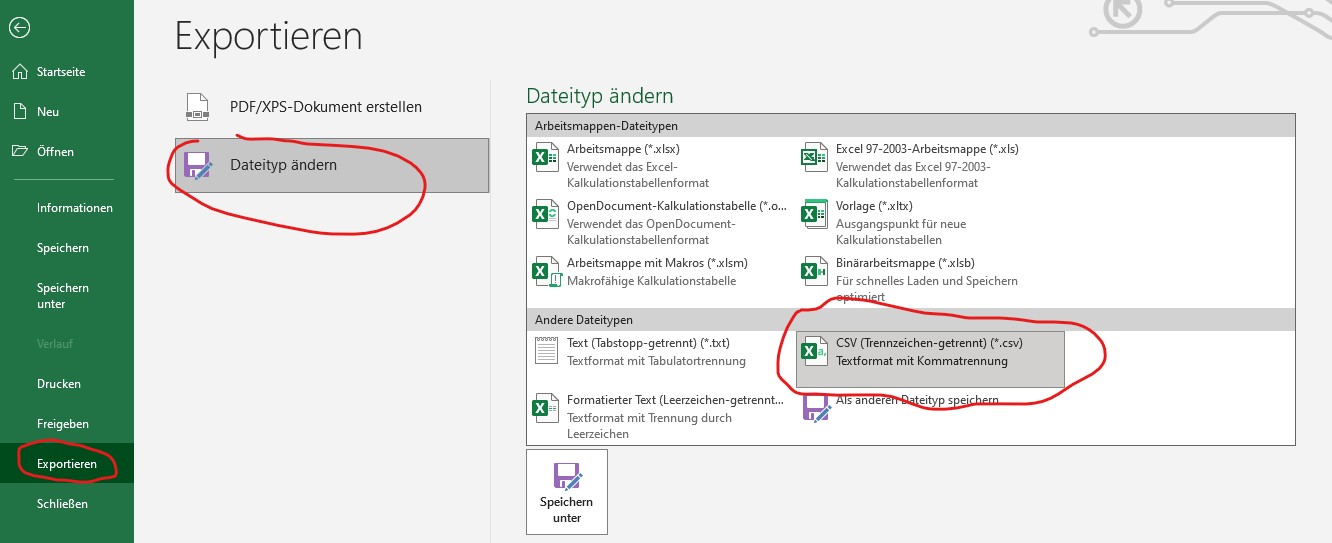
Task: Click the back arrow icon
Action: [19, 28]
